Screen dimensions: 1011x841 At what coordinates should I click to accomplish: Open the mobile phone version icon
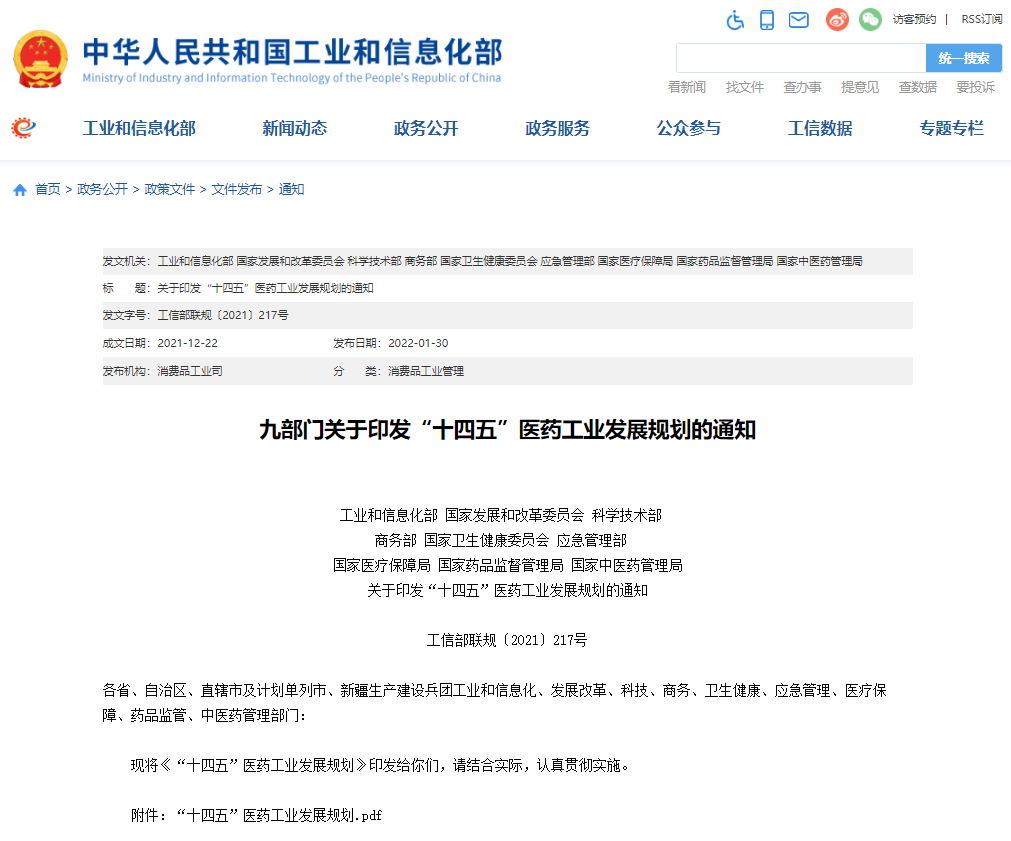pos(767,20)
